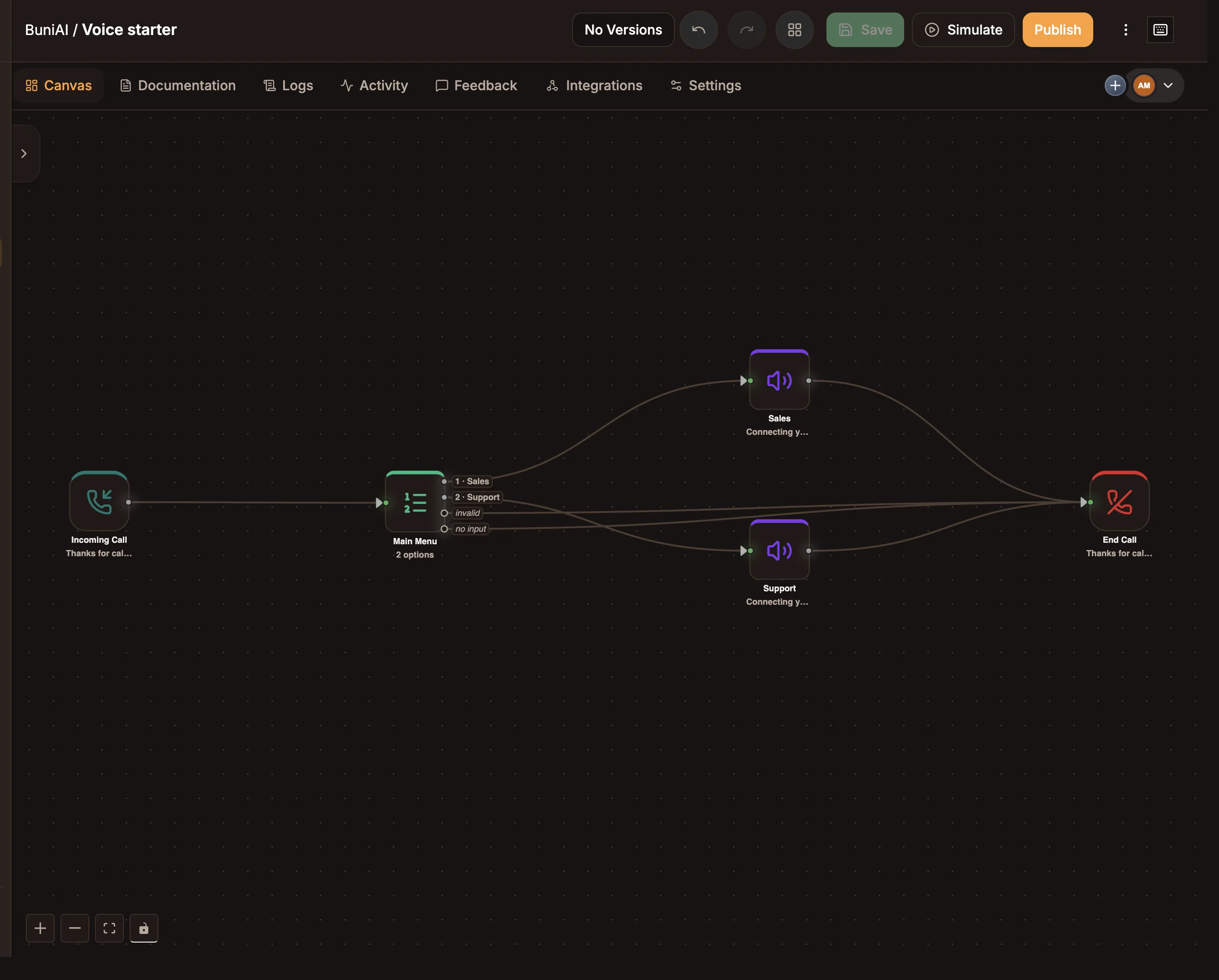Open the grid layout button in header
Image resolution: width=1219 pixels, height=980 pixels.
tap(794, 29)
